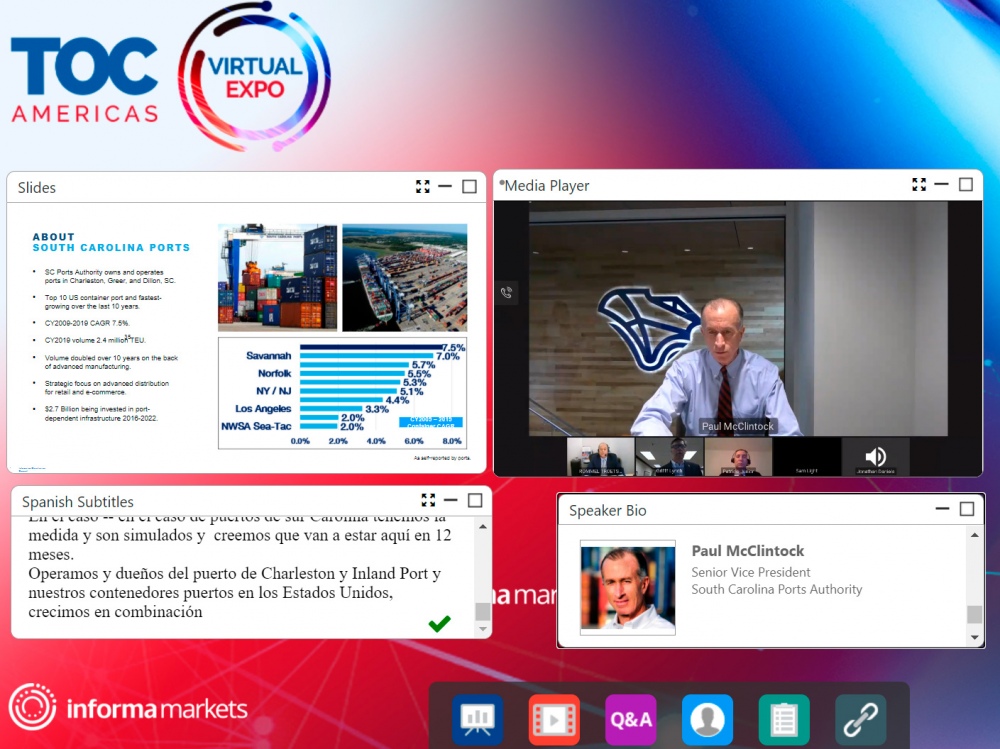Open the clipboard survey dock icon
The height and width of the screenshot is (749, 1000).
[784, 720]
